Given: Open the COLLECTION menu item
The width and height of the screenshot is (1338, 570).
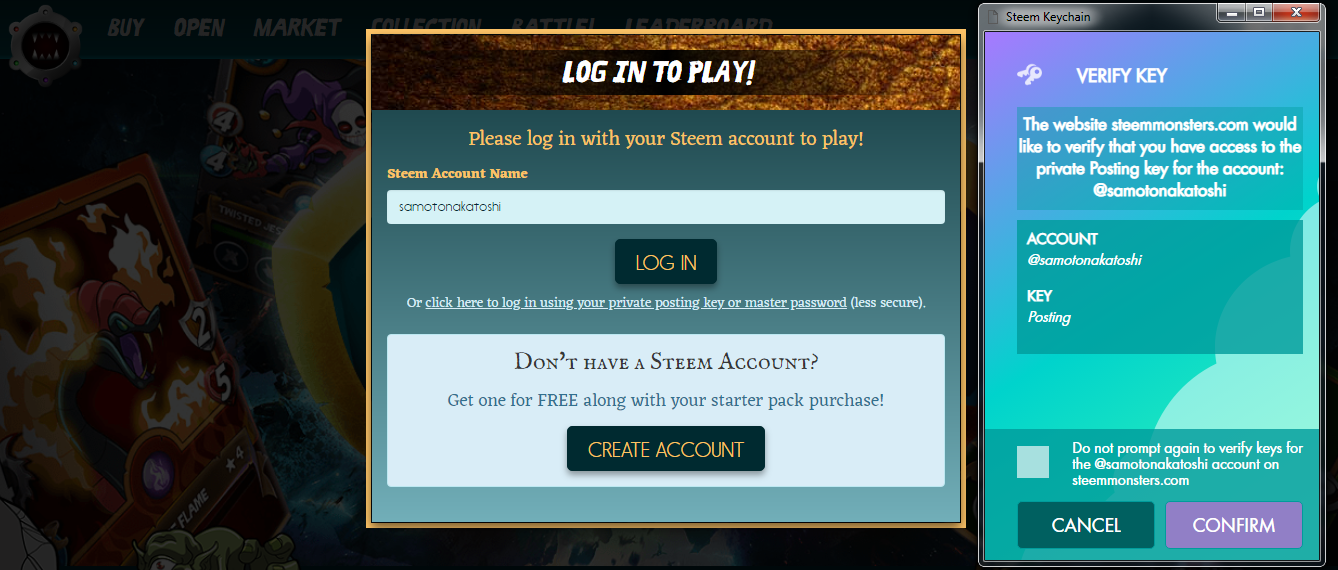Looking at the screenshot, I should [x=425, y=26].
